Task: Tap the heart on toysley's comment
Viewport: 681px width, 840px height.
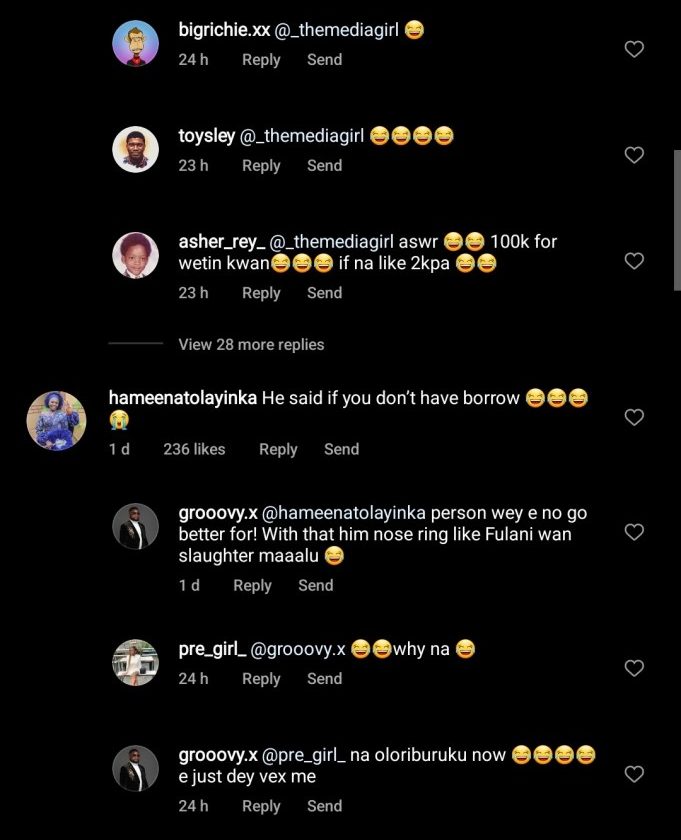Action: (x=634, y=155)
